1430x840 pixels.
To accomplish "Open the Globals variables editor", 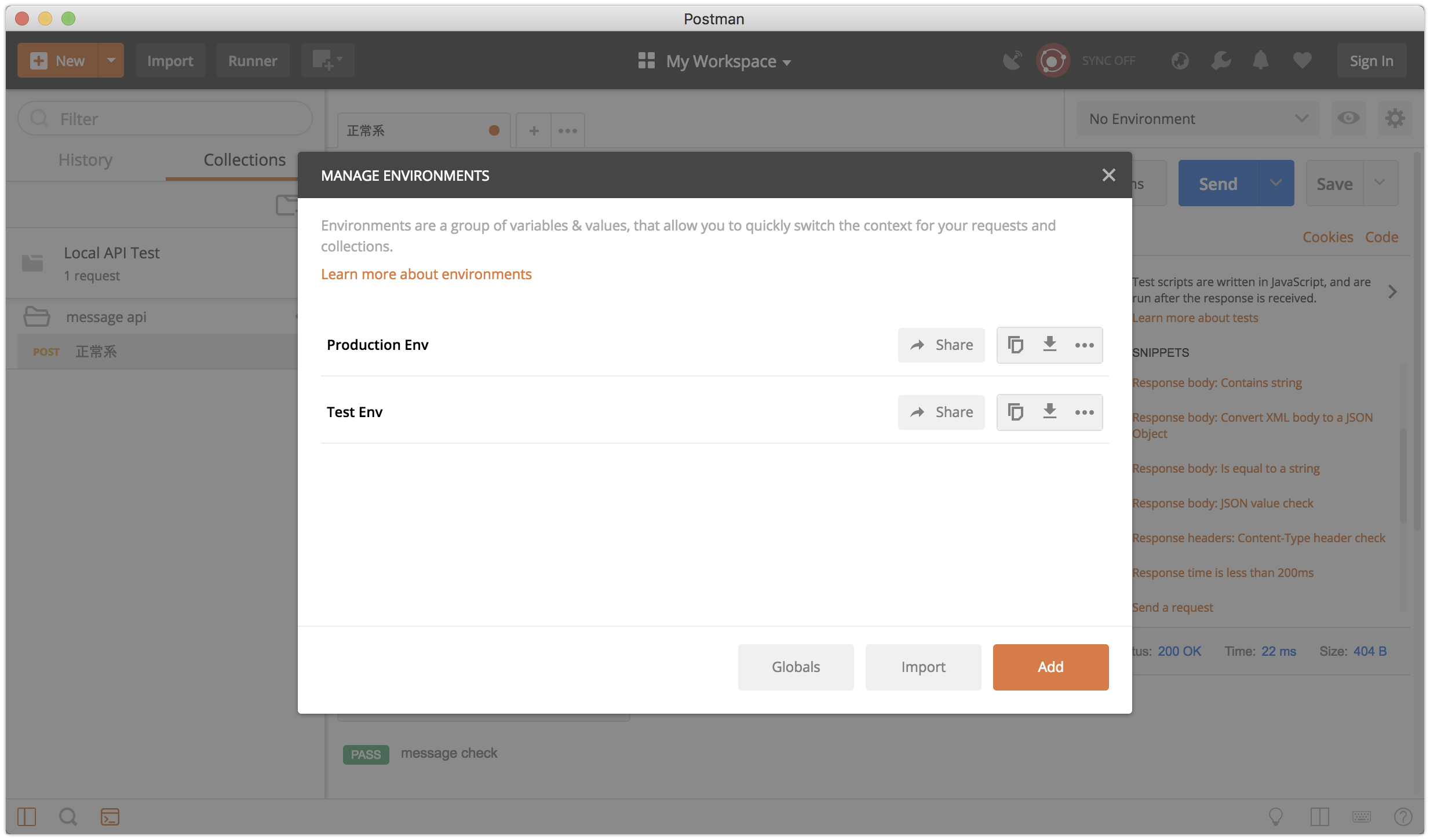I will pyautogui.click(x=796, y=667).
